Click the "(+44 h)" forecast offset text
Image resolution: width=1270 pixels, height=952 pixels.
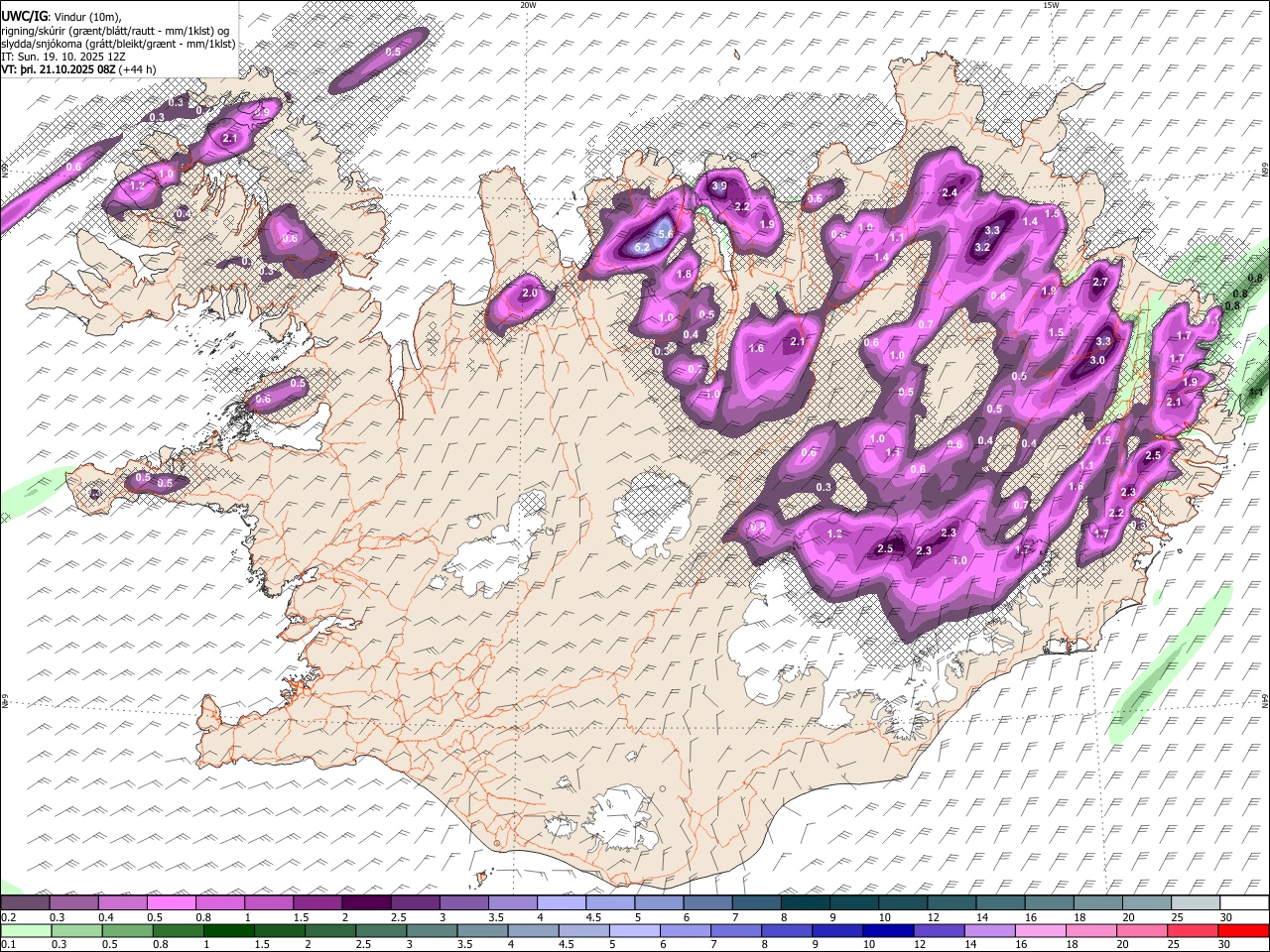136,69
